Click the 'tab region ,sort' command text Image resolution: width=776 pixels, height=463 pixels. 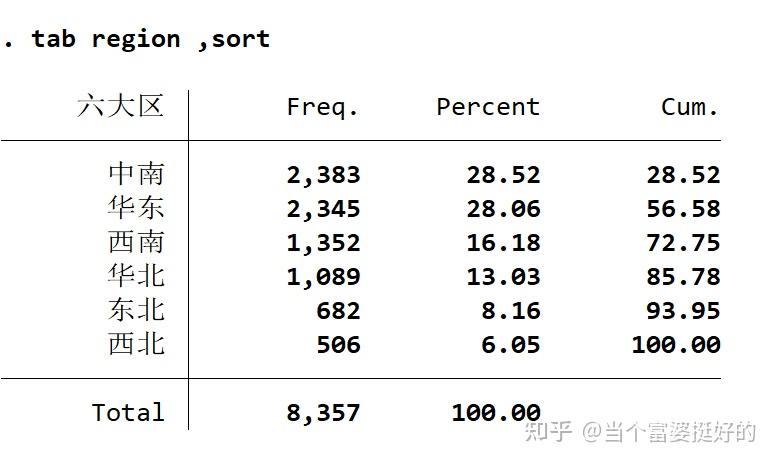click(x=150, y=39)
